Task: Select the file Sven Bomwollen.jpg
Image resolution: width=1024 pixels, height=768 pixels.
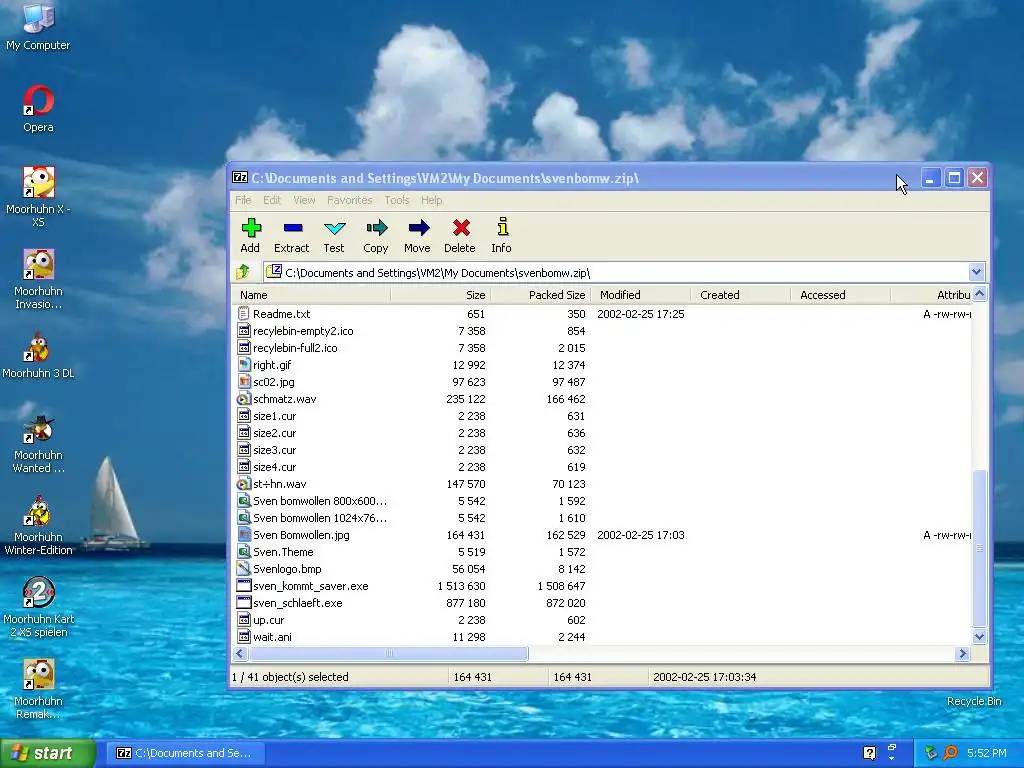Action: click(x=301, y=535)
